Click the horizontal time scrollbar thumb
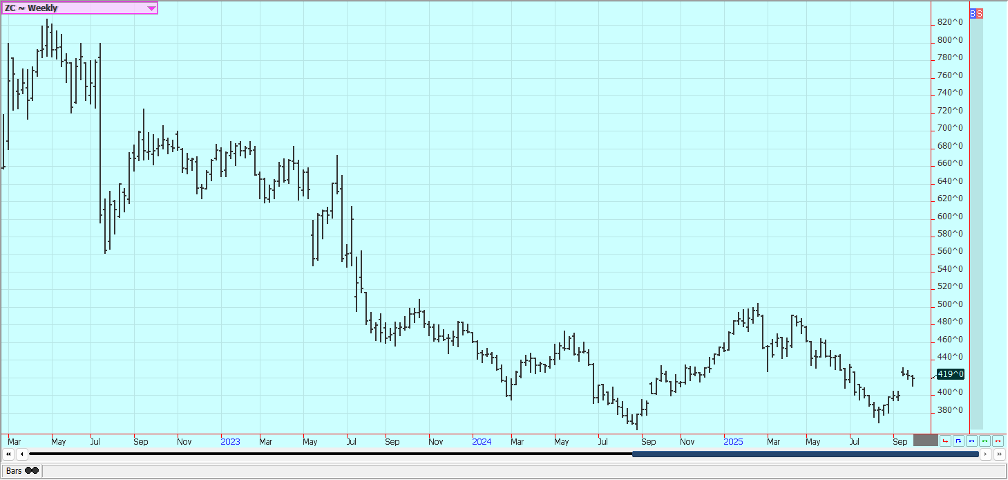This screenshot has width=1008, height=480. (x=805, y=454)
